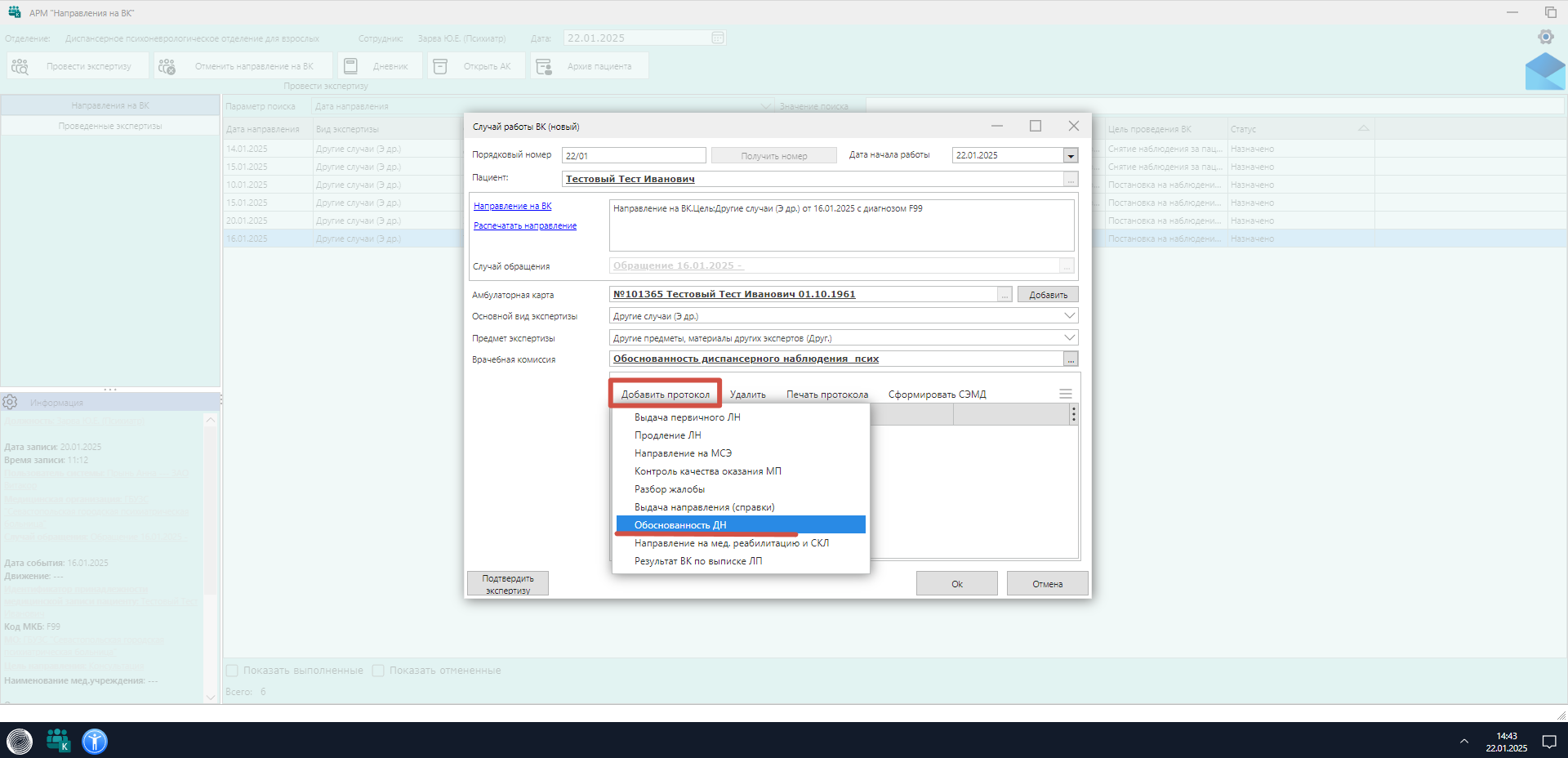Click Сформировать СЭМД button
The width and height of the screenshot is (1568, 758).
point(938,395)
